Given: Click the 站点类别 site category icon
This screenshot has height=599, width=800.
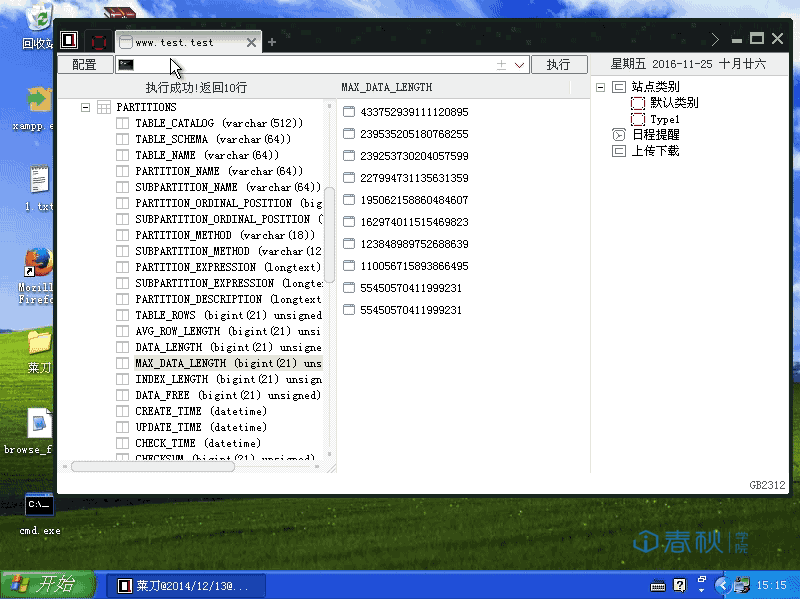Looking at the screenshot, I should click(617, 86).
